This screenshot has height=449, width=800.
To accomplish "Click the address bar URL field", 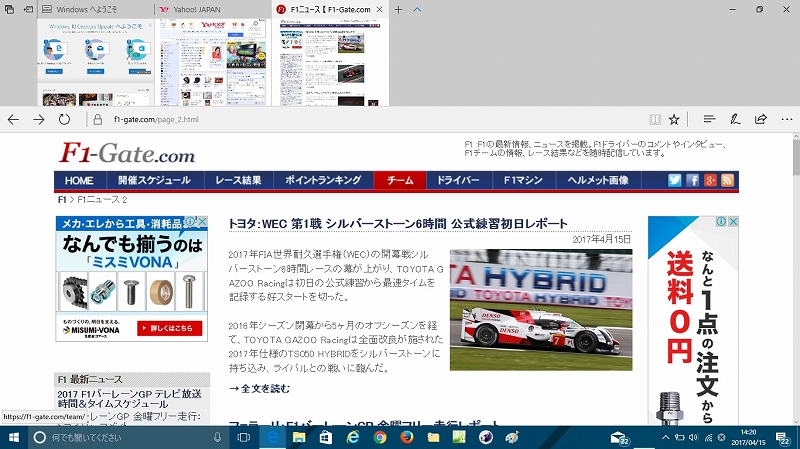I will [367, 119].
